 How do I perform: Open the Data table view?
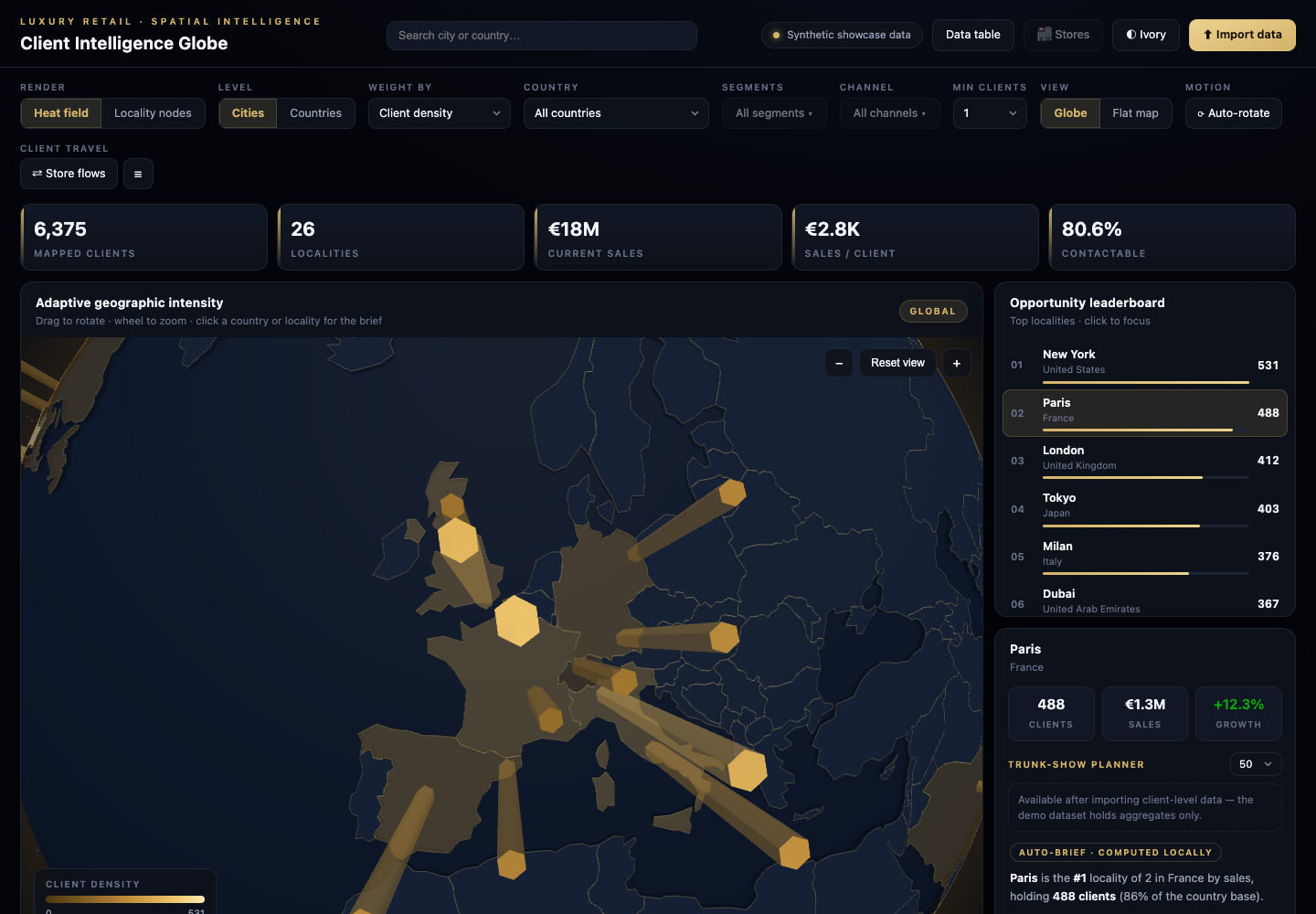point(973,35)
